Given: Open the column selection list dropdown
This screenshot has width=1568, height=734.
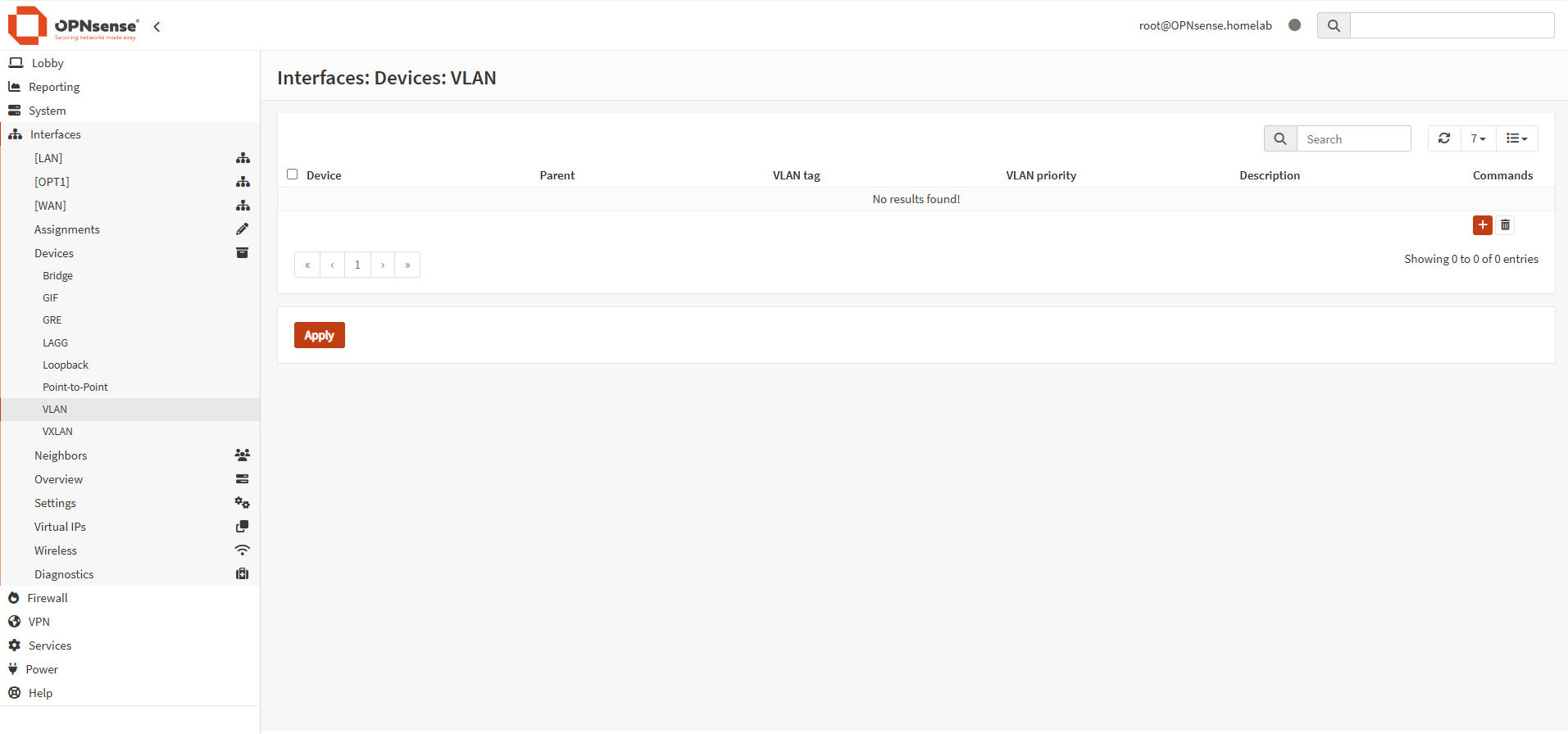Looking at the screenshot, I should [1516, 138].
